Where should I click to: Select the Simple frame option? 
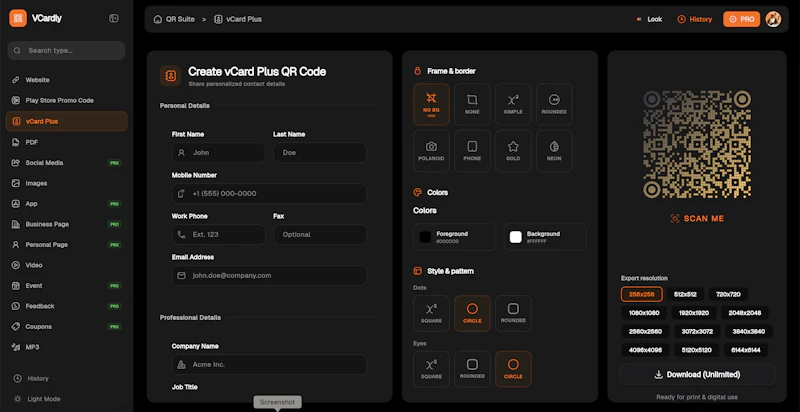click(x=513, y=104)
